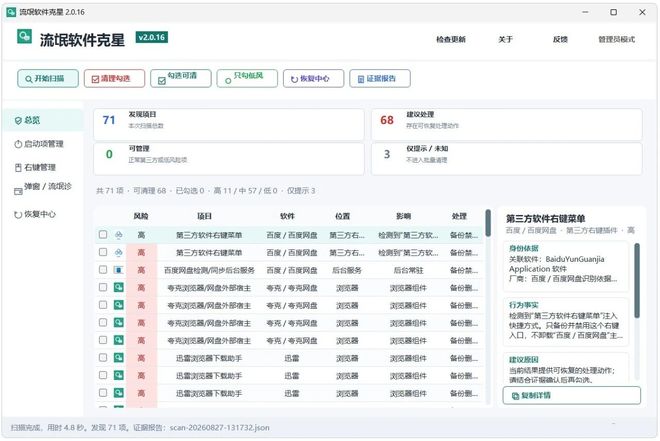Open 恢复中心 from the top toolbar
Image resolution: width=660 pixels, height=441 pixels.
314,79
